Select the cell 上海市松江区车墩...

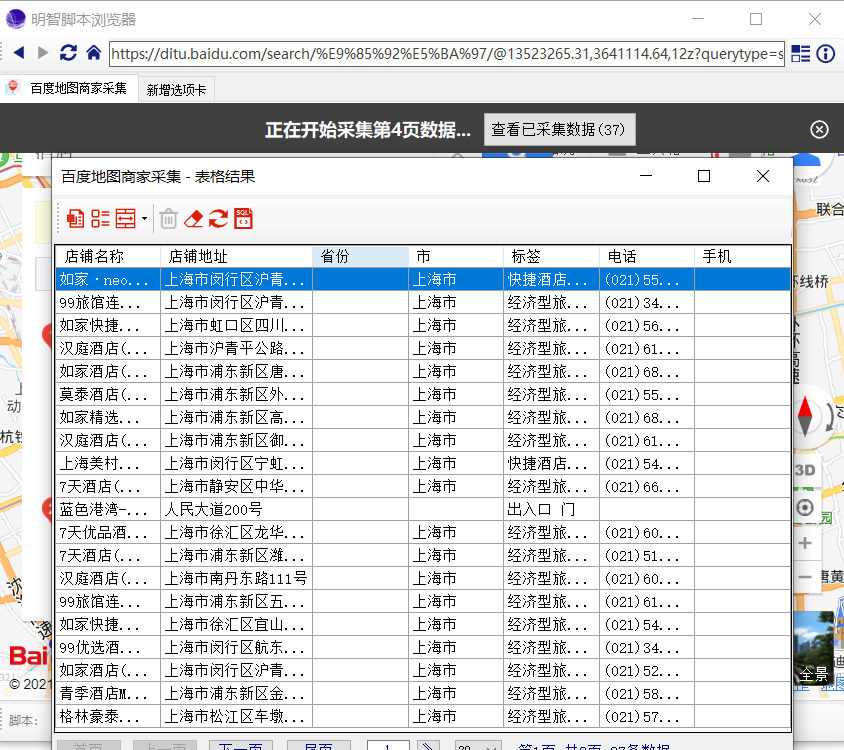[236, 716]
